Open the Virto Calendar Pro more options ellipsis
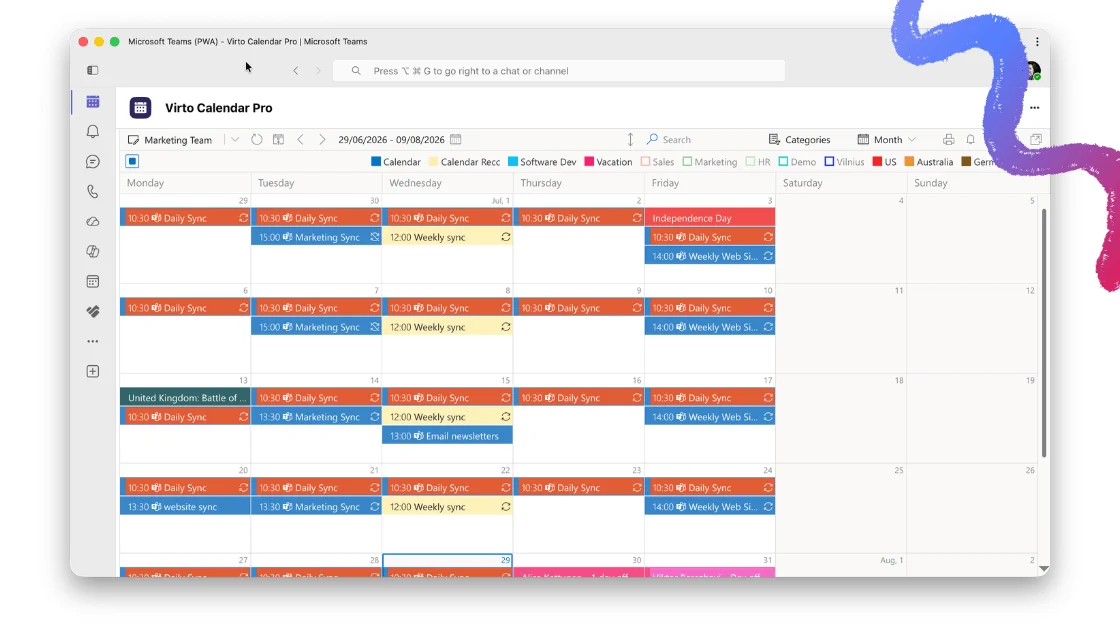Viewport: 1120px width, 630px height. coord(1034,108)
